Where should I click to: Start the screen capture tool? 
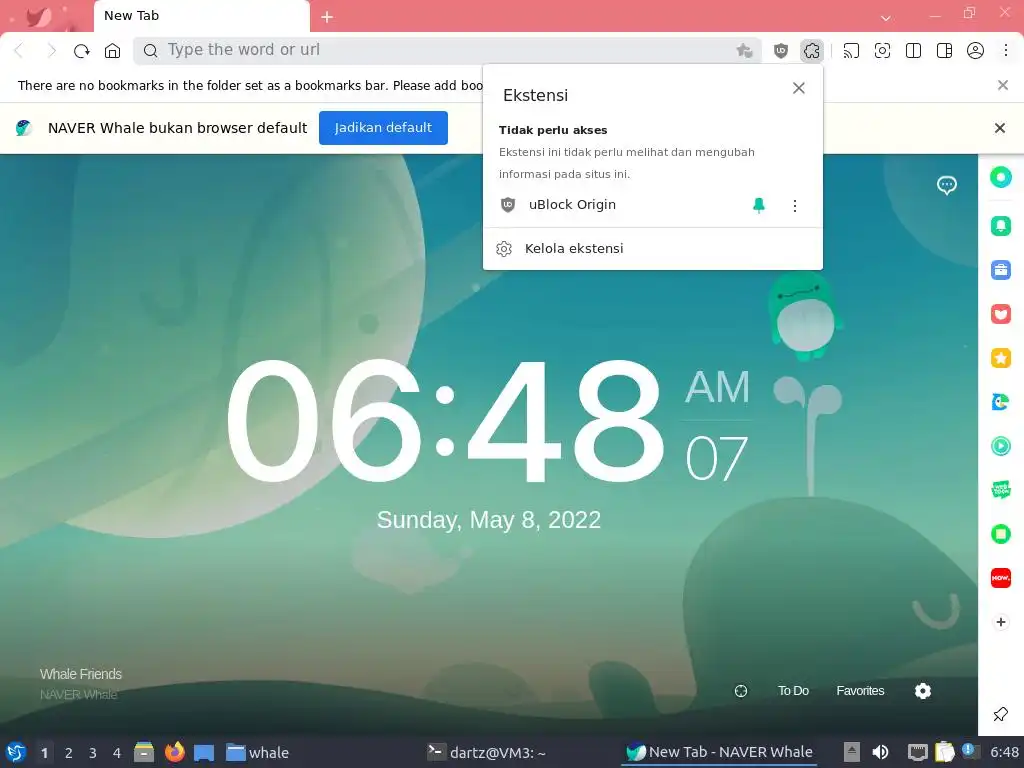882,51
